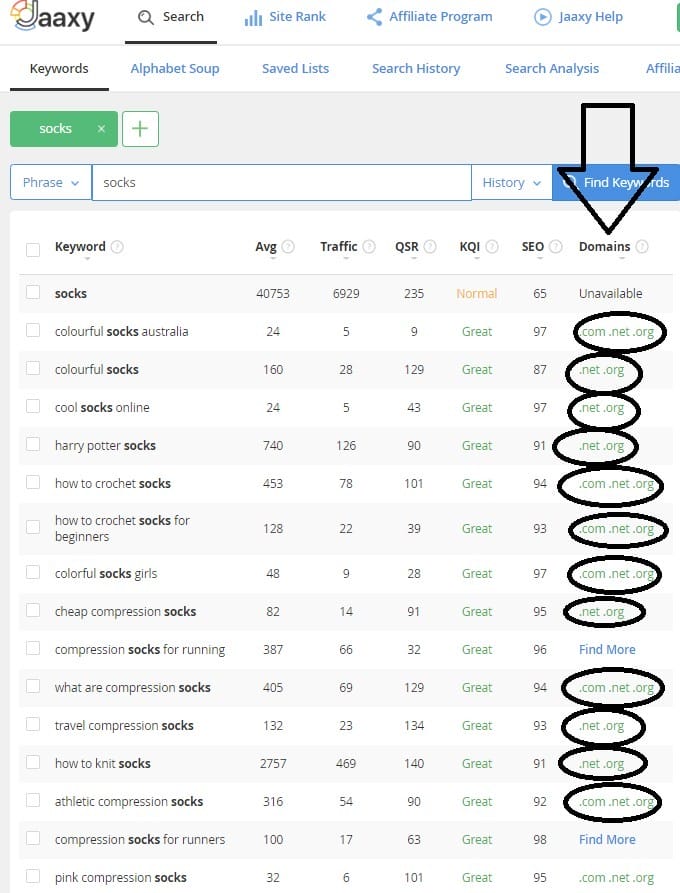680x893 pixels.
Task: Check the box for travel compression socks
Action: click(33, 724)
